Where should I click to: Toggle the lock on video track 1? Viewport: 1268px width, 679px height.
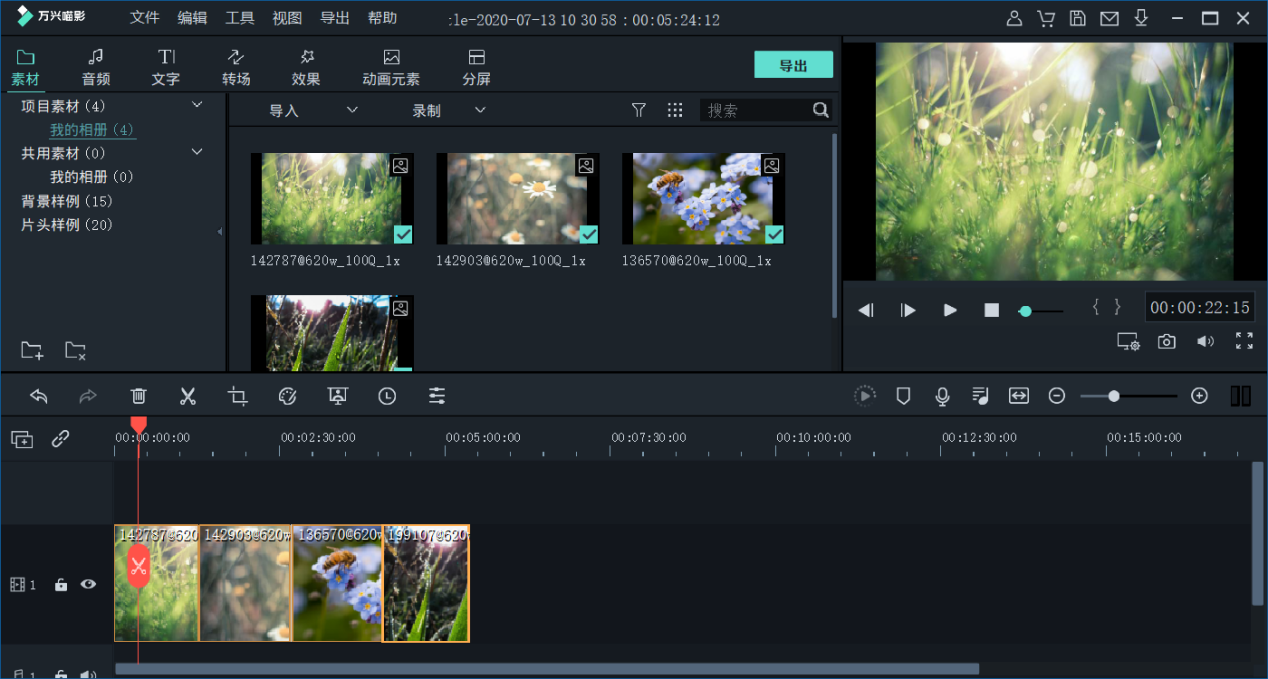61,585
